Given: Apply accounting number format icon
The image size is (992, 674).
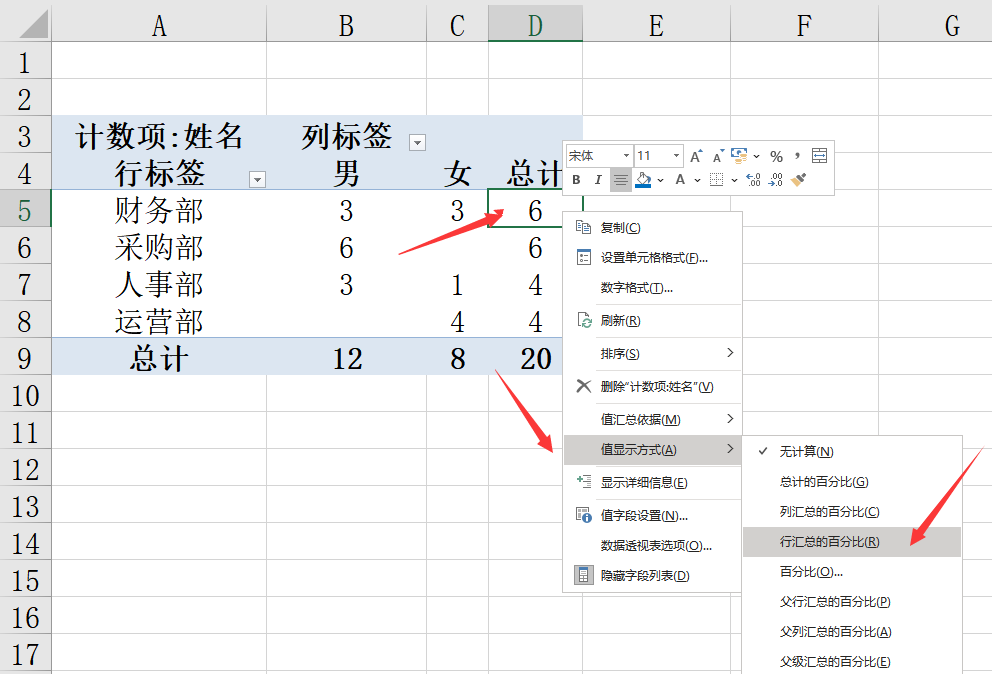Looking at the screenshot, I should click(x=739, y=156).
